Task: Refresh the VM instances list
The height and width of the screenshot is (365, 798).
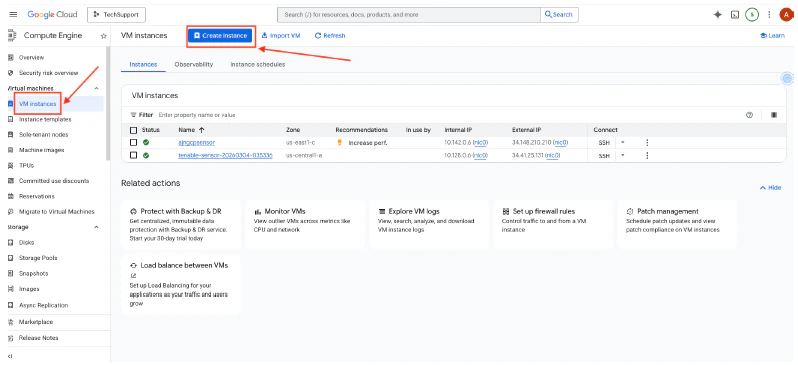Action: click(330, 36)
